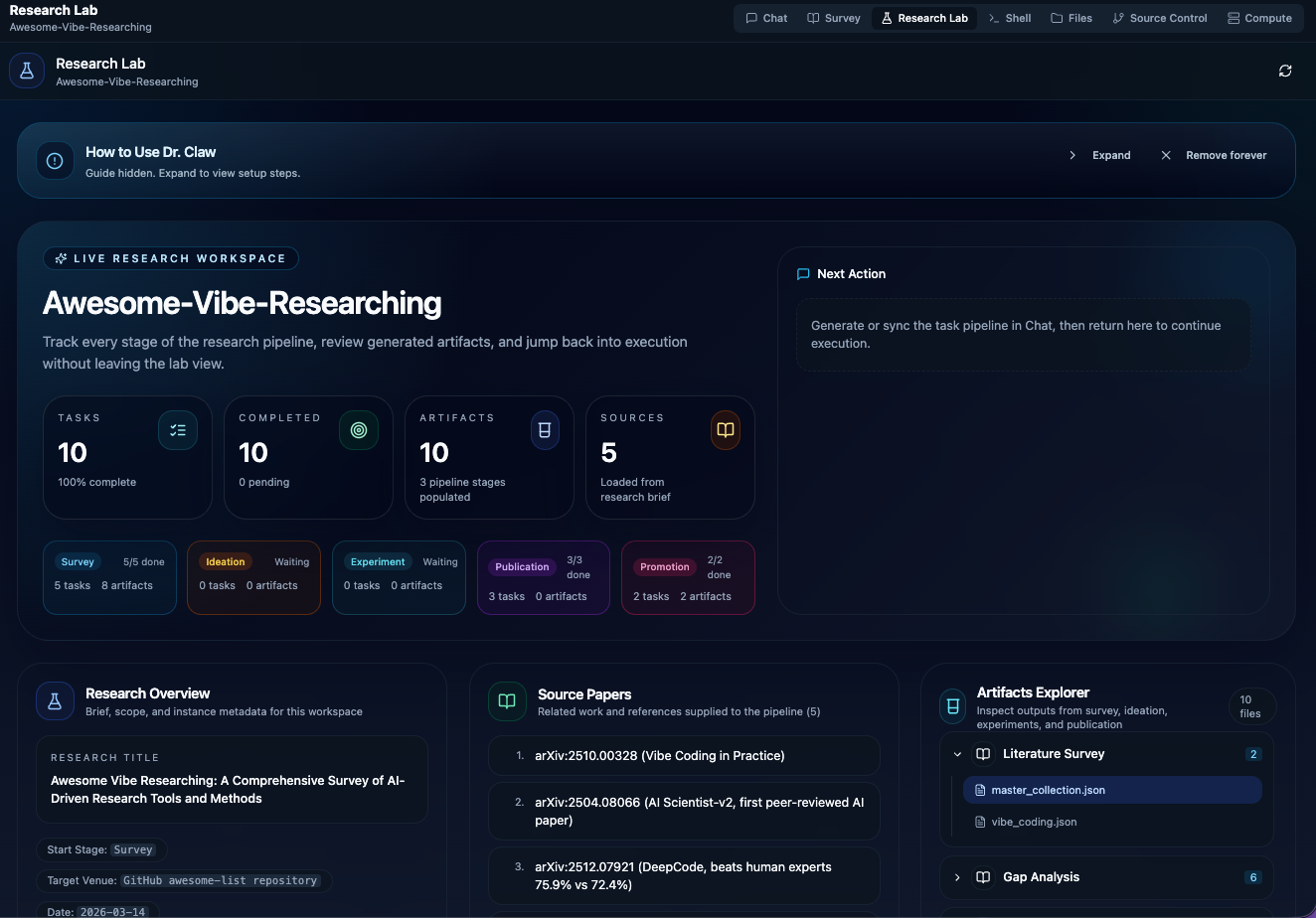Collapse the Literature Survey folder

(x=957, y=754)
